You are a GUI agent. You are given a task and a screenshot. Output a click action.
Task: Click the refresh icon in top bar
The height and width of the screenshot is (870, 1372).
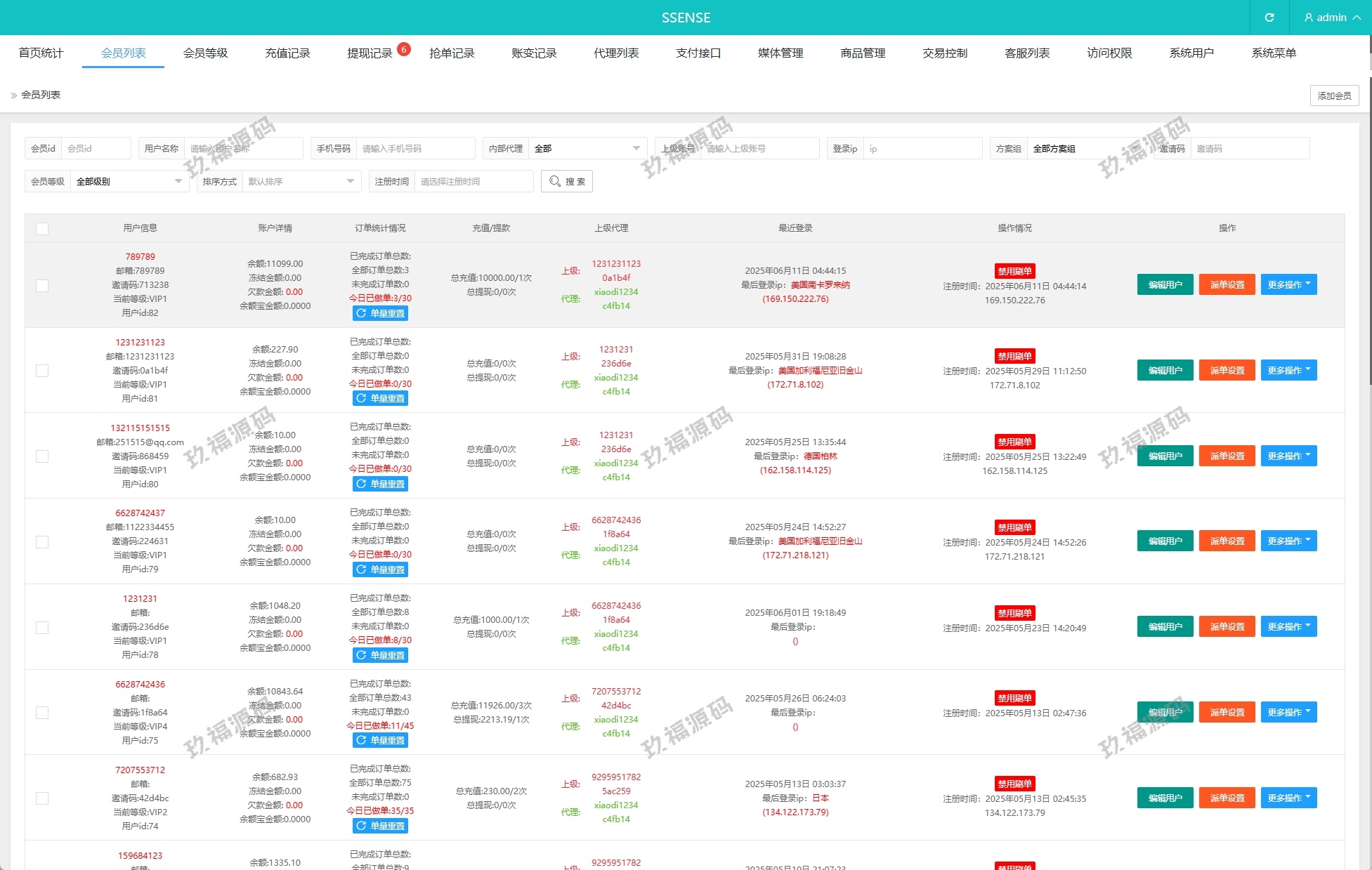(x=1269, y=18)
